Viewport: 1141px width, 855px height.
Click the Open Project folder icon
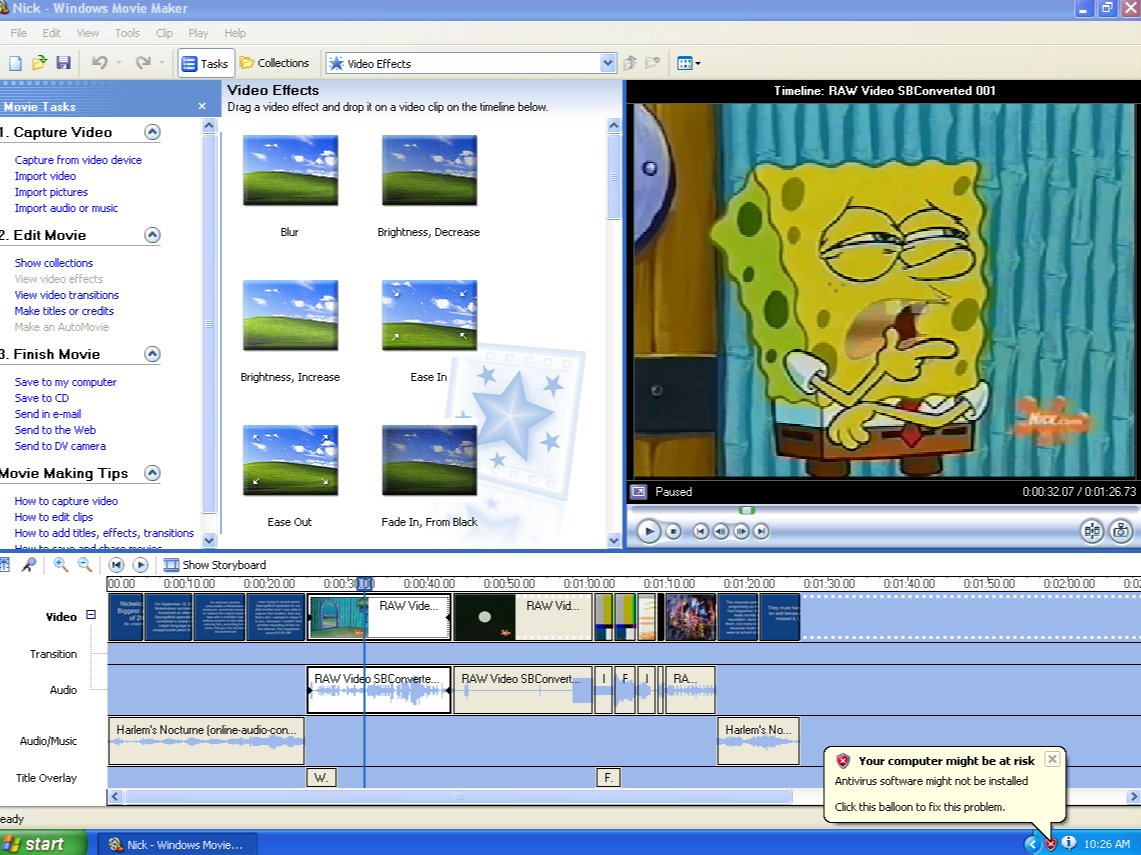(x=39, y=63)
